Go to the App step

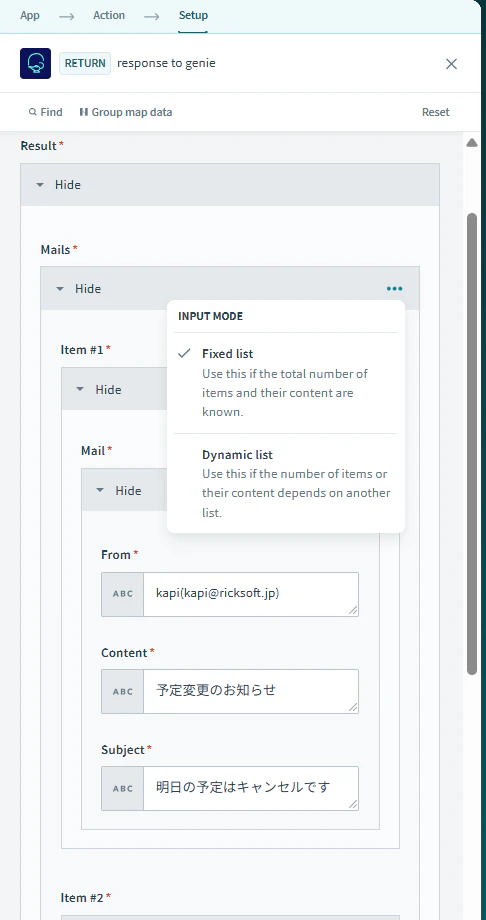[x=30, y=15]
